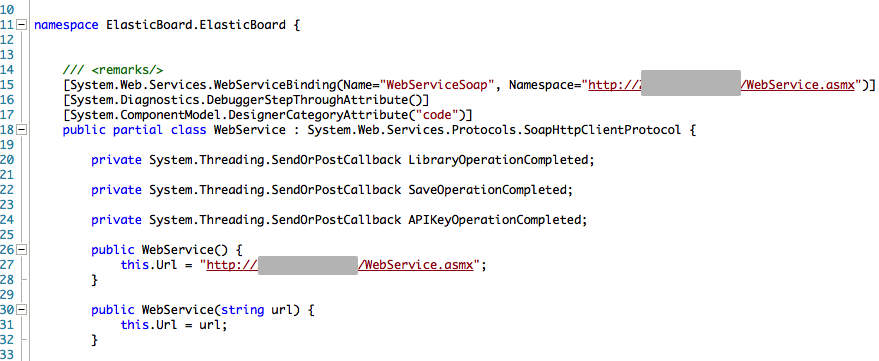Screen dimensions: 879x361
Task: Click line number 15 in gutter
Action: coord(7,85)
